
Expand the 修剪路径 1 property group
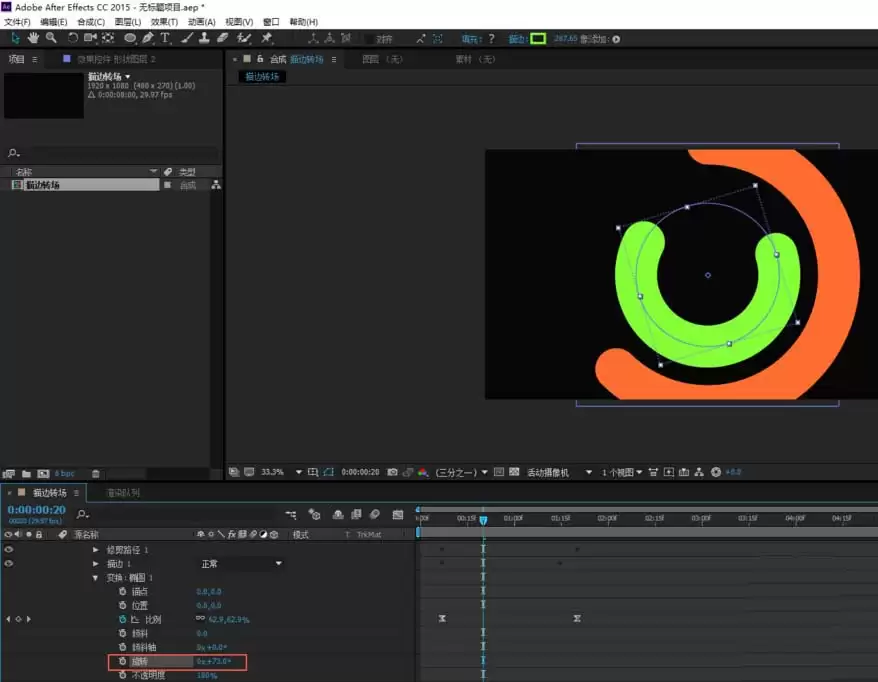[x=95, y=550]
